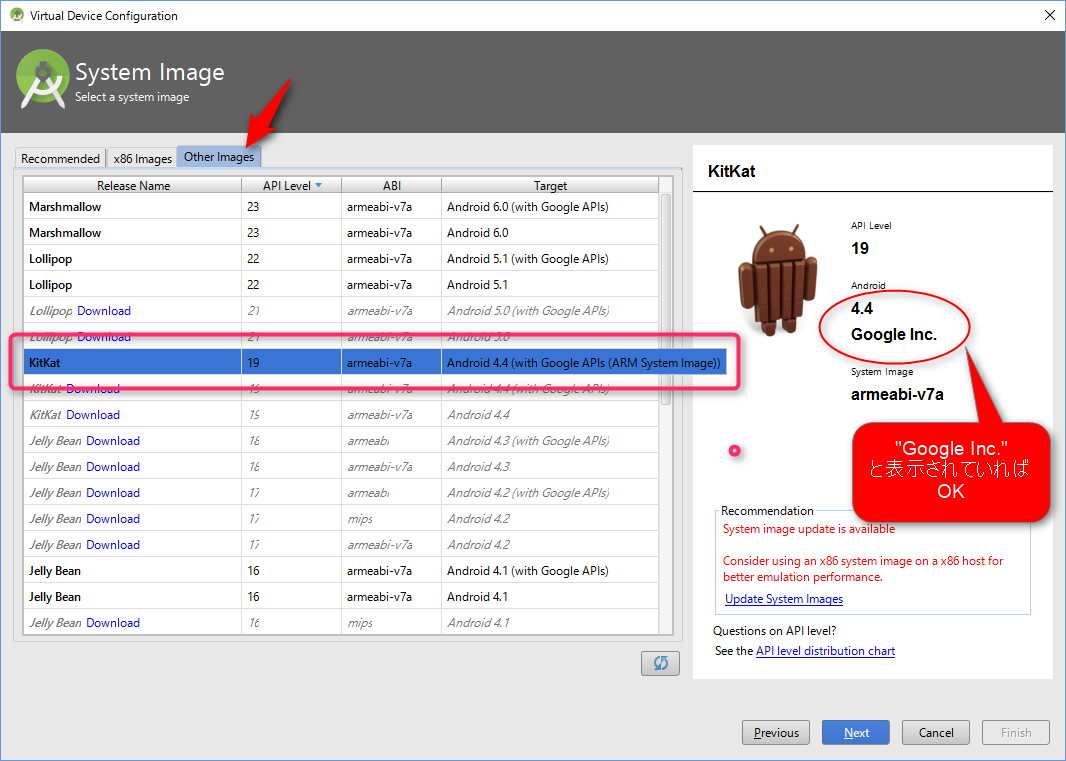Sort by the ABI column header
1066x761 pixels.
pyautogui.click(x=392, y=186)
